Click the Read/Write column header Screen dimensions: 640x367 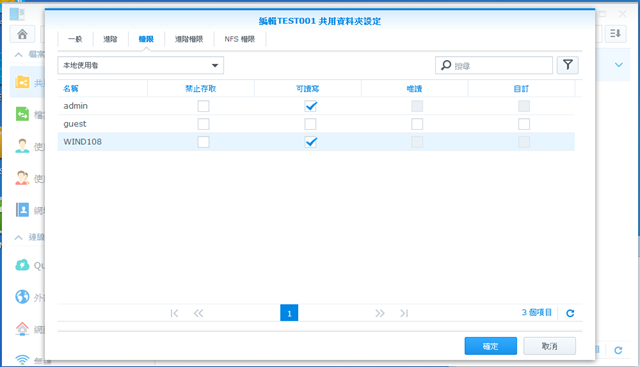pos(308,89)
